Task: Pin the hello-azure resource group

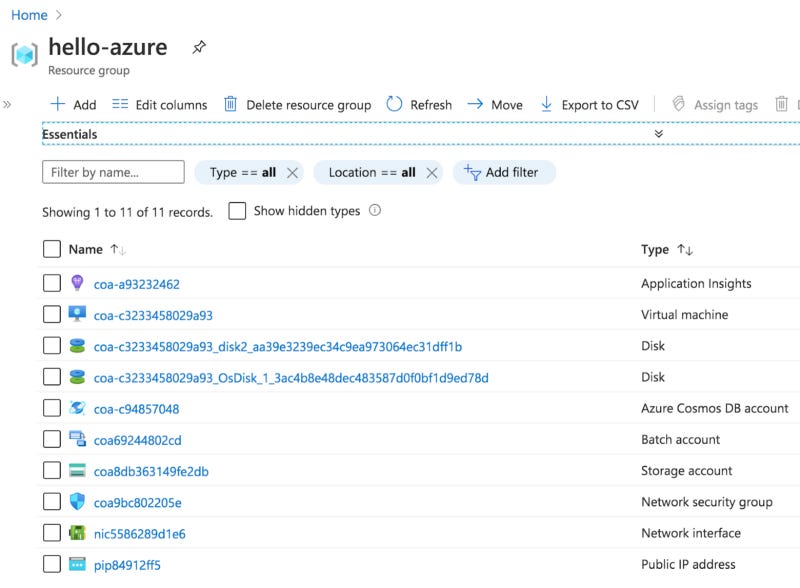Action: [198, 47]
